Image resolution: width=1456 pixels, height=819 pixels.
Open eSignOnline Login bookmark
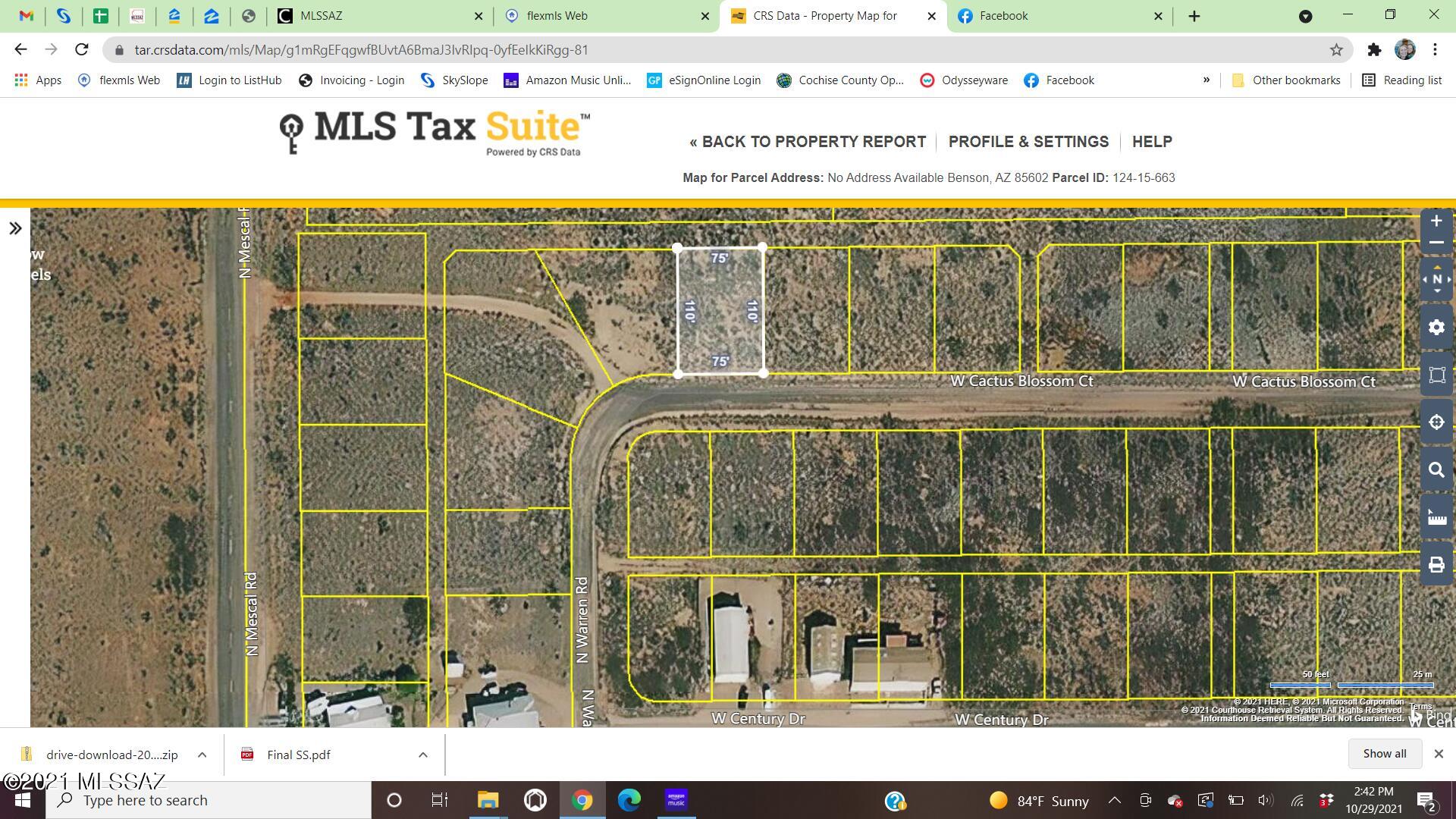704,80
